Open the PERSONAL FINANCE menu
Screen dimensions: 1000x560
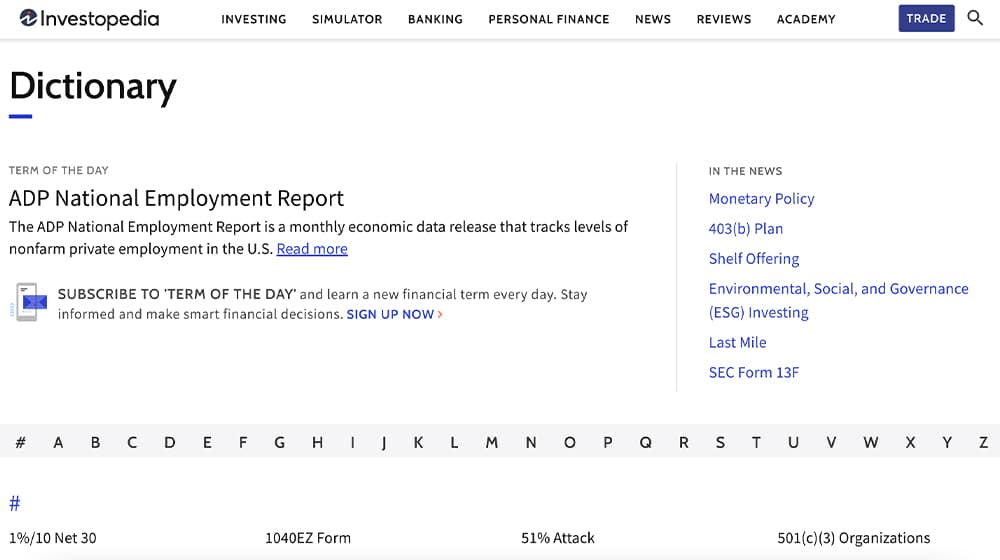[548, 19]
